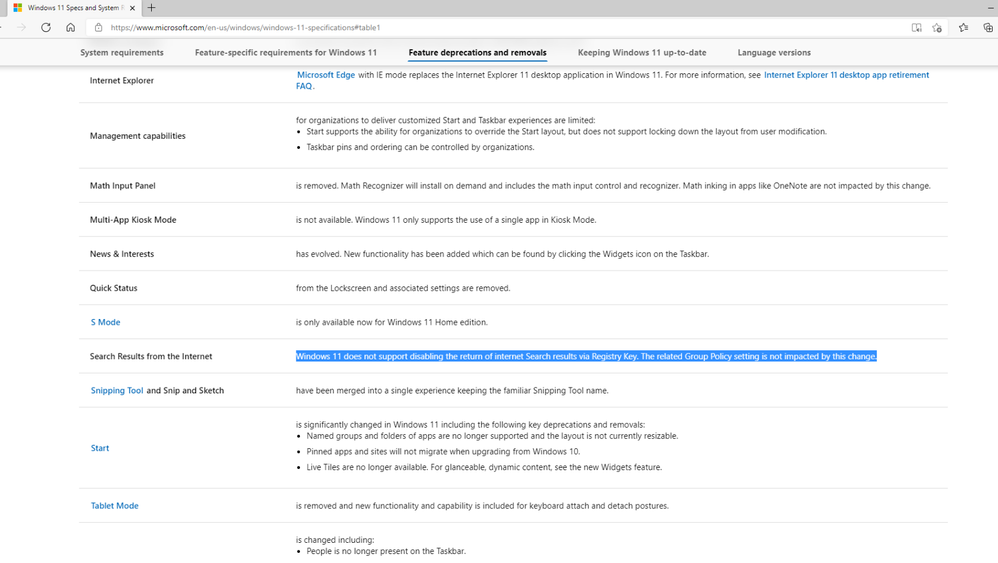Click the Start feature link

99,448
